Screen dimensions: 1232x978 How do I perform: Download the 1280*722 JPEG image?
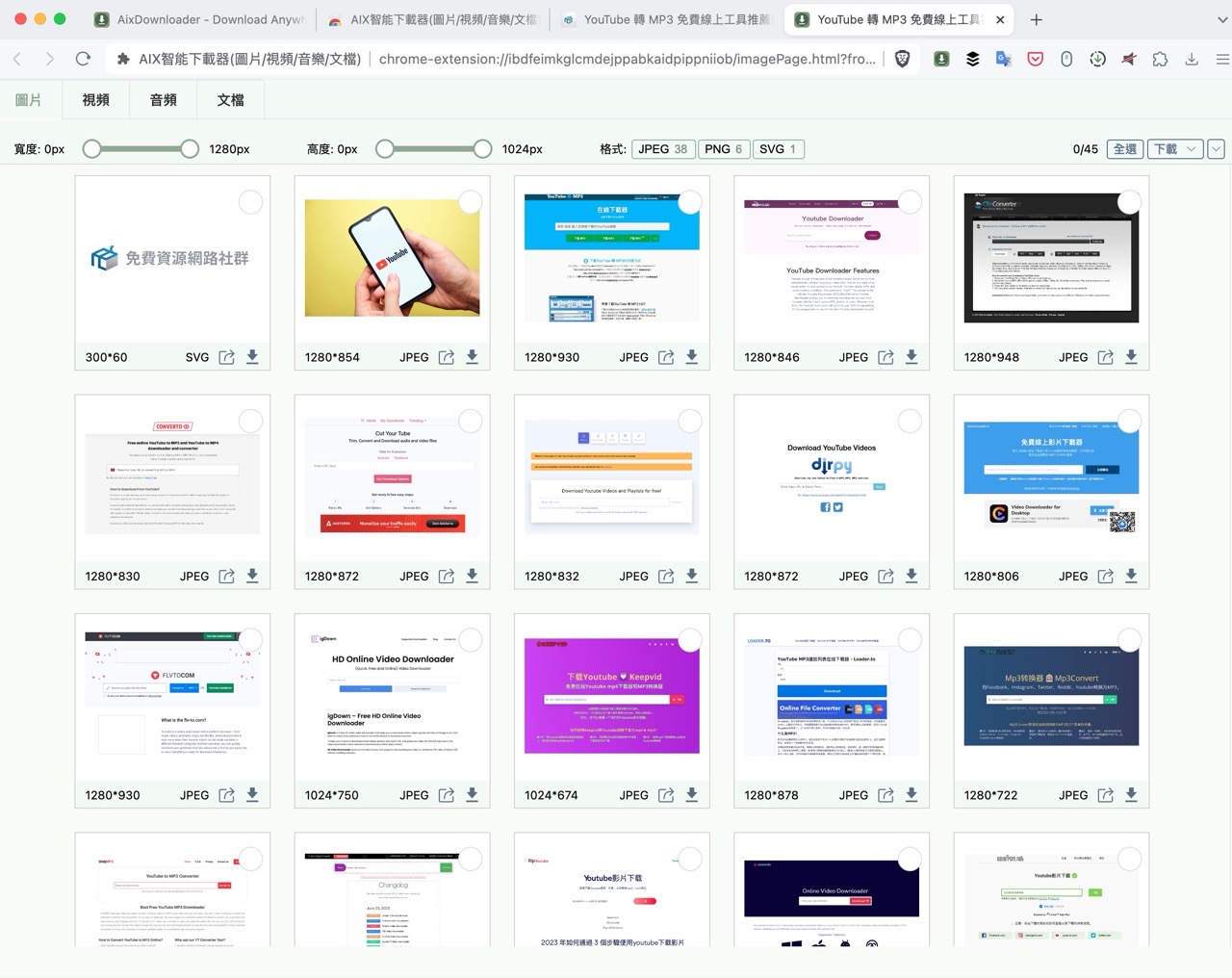pyautogui.click(x=1131, y=795)
